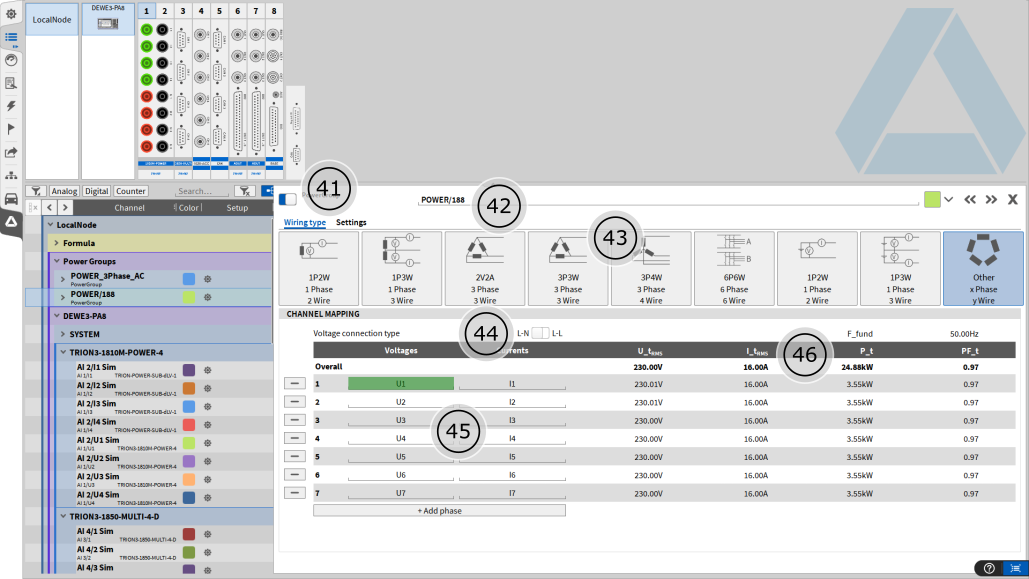Click the blue swatch for POWER_3Phase_AC
The width and height of the screenshot is (1029, 579).
click(x=189, y=279)
